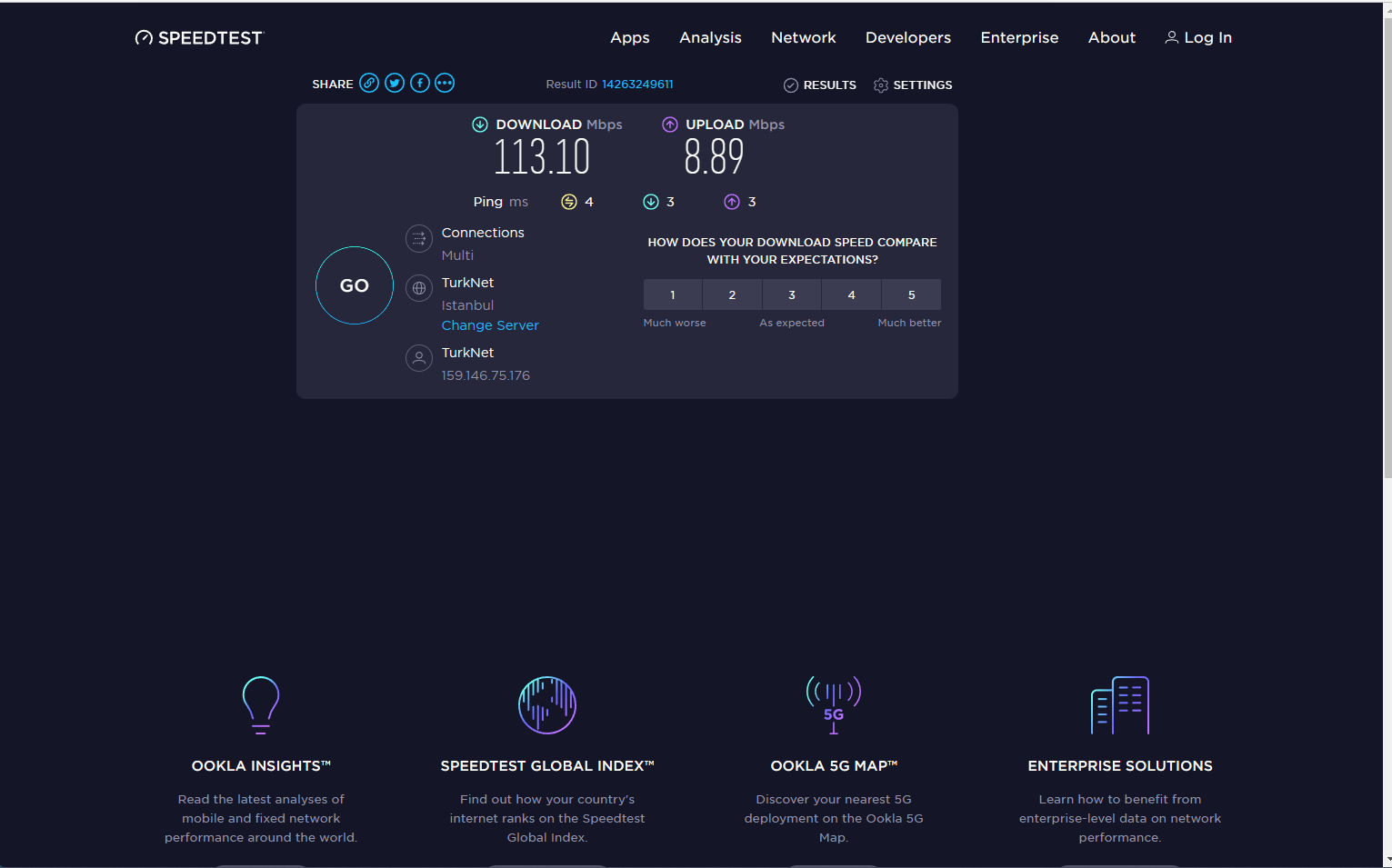Open the Analysis menu
This screenshot has width=1392, height=868.
(x=710, y=37)
